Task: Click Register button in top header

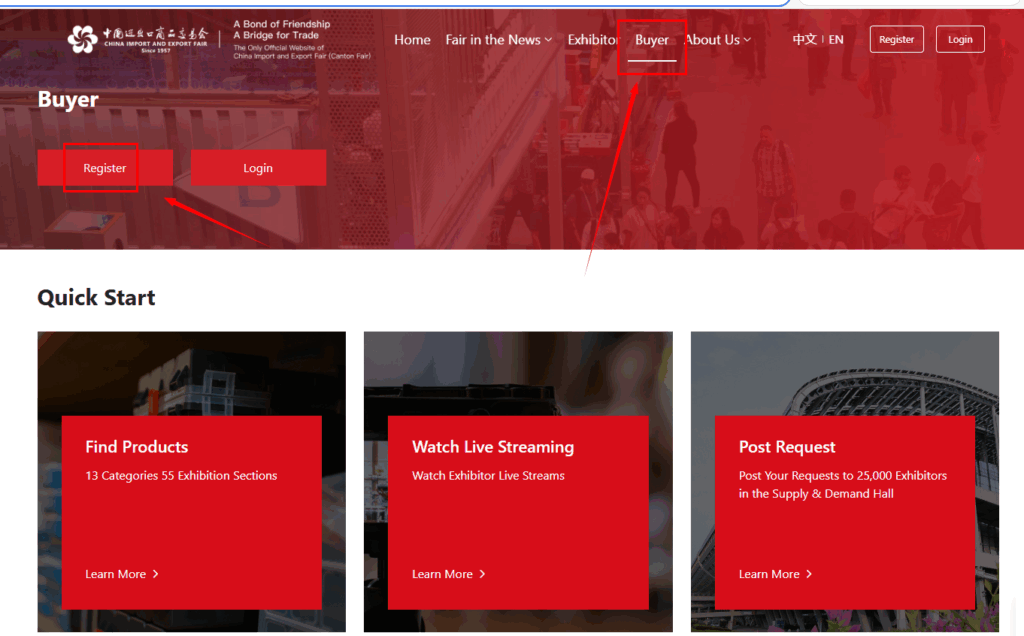Action: [x=896, y=39]
